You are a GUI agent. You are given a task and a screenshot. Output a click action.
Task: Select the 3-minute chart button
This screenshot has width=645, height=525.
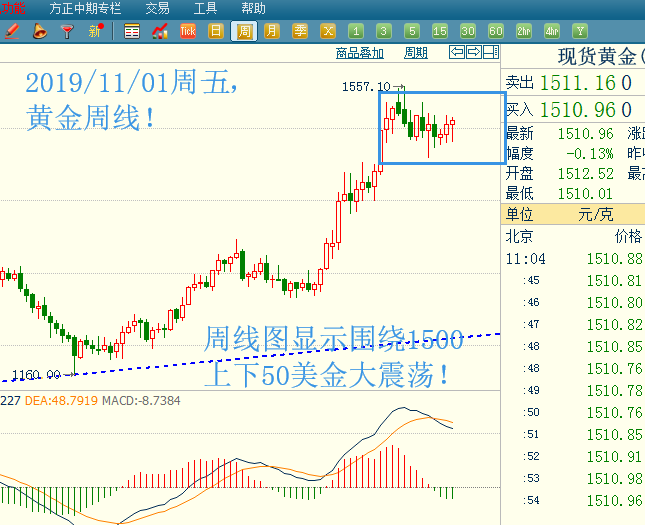click(384, 31)
